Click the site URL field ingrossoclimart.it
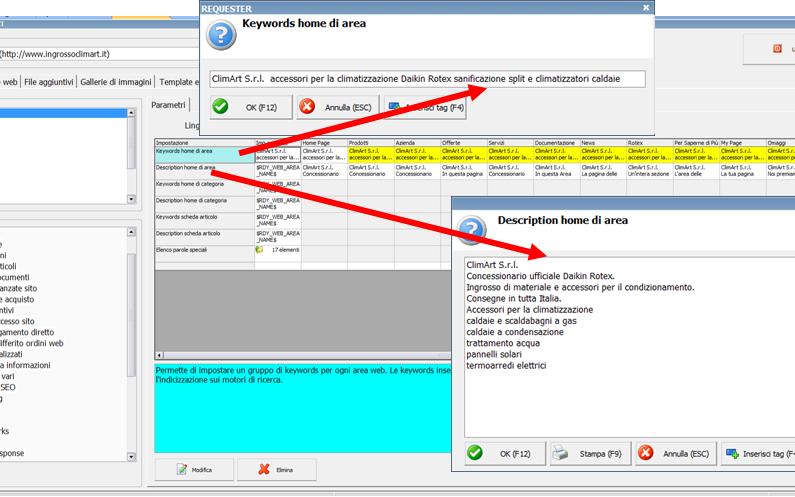Image resolution: width=795 pixels, height=497 pixels. pos(99,54)
